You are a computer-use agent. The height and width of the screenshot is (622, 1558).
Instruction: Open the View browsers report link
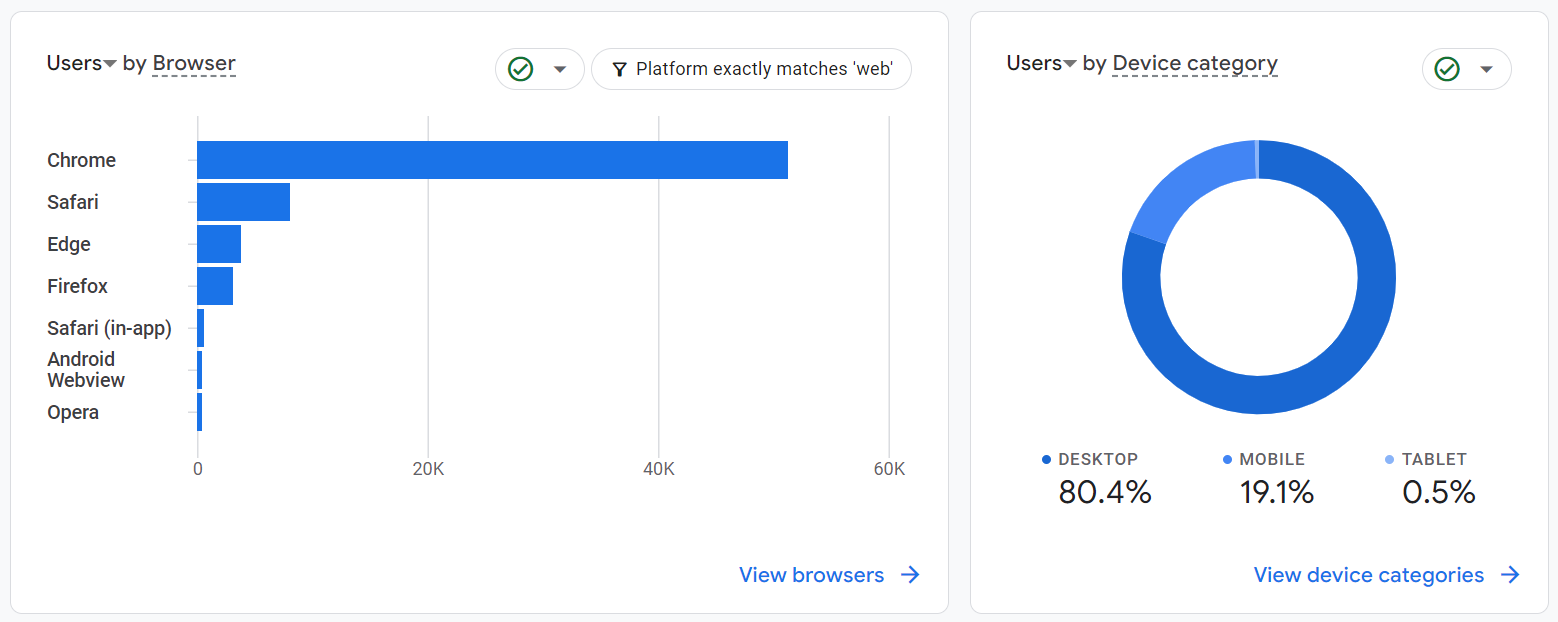tap(811, 575)
